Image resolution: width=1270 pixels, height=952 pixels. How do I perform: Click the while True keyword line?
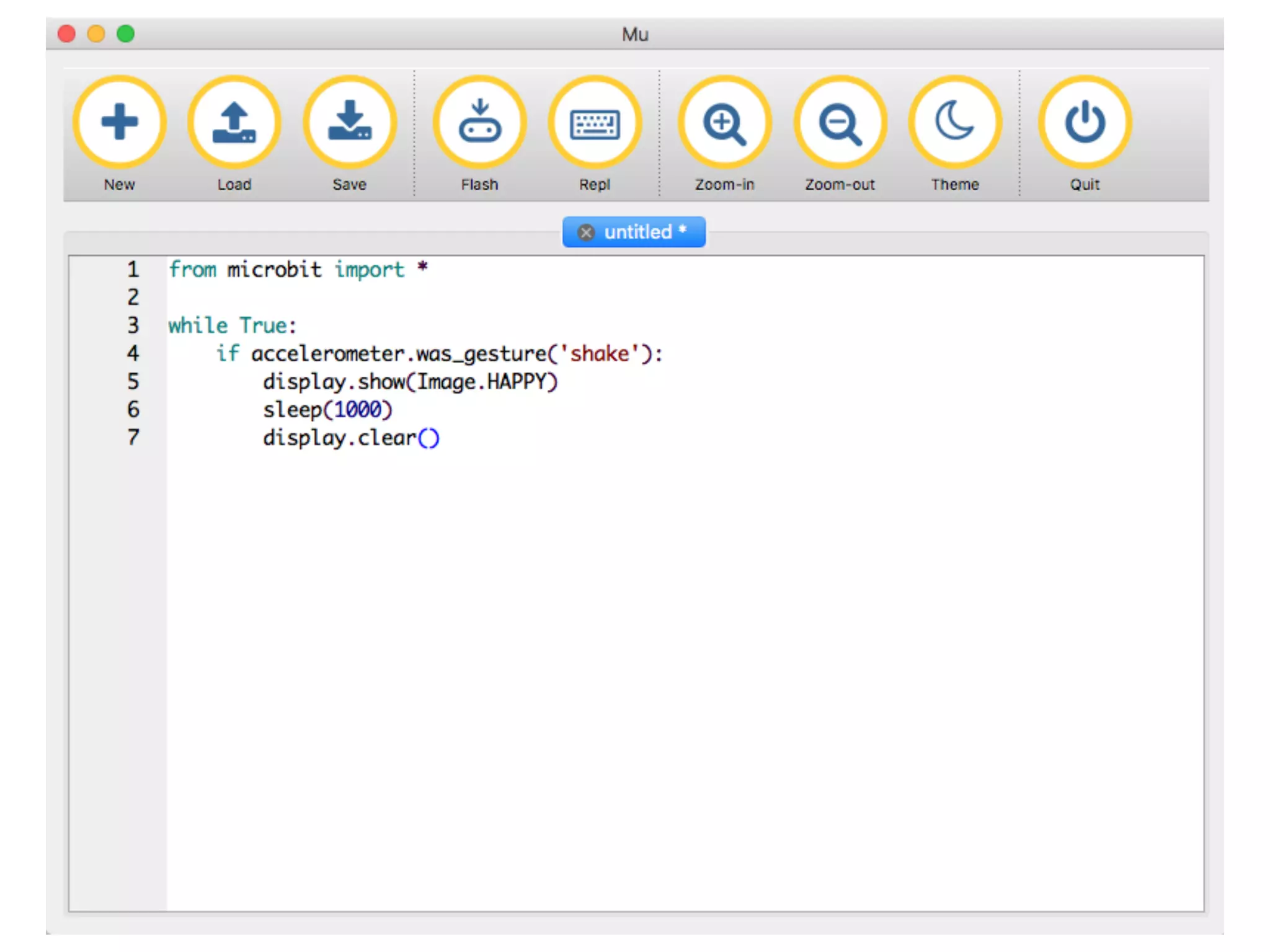click(x=232, y=325)
